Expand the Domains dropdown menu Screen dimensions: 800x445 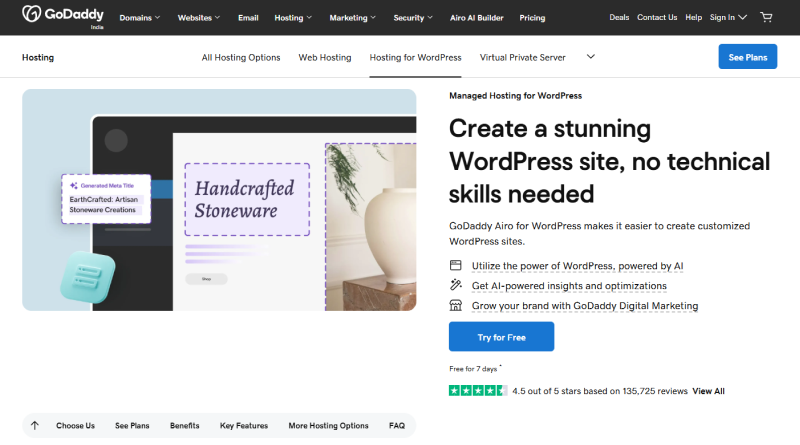point(140,18)
